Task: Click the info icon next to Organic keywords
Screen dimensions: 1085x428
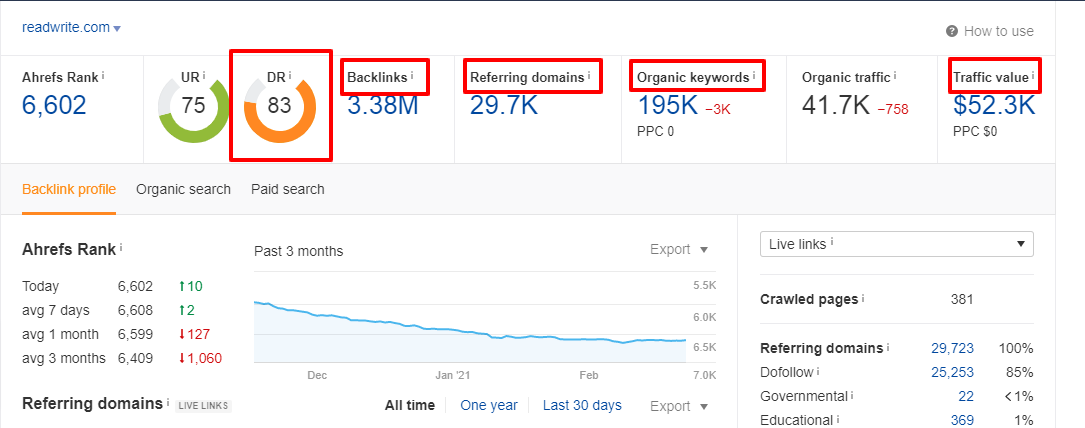Action: point(753,76)
